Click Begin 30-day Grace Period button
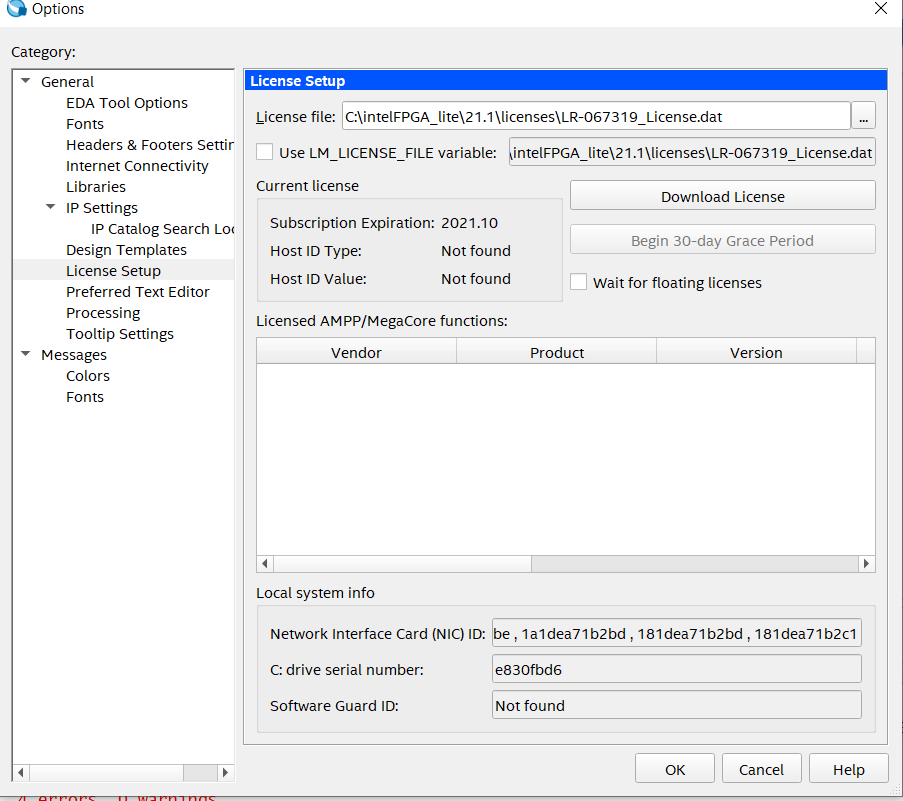This screenshot has height=801, width=903. click(723, 240)
